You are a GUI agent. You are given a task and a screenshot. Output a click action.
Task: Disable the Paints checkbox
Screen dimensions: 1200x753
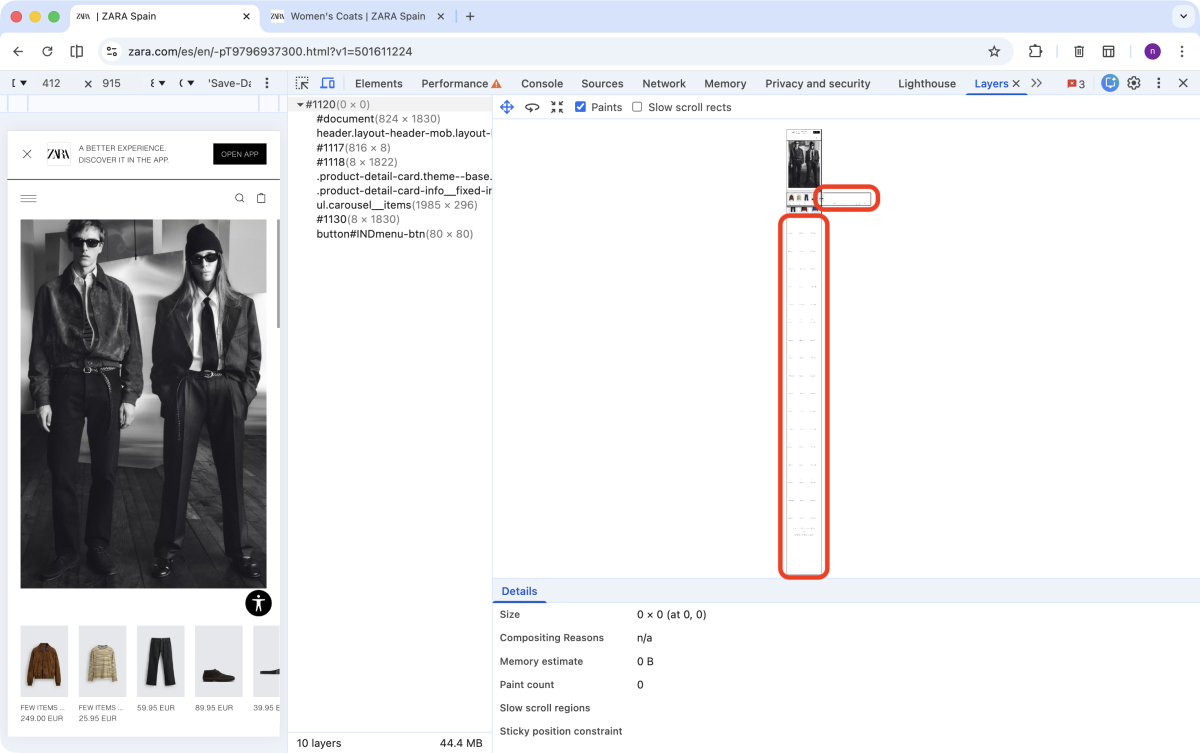580,107
